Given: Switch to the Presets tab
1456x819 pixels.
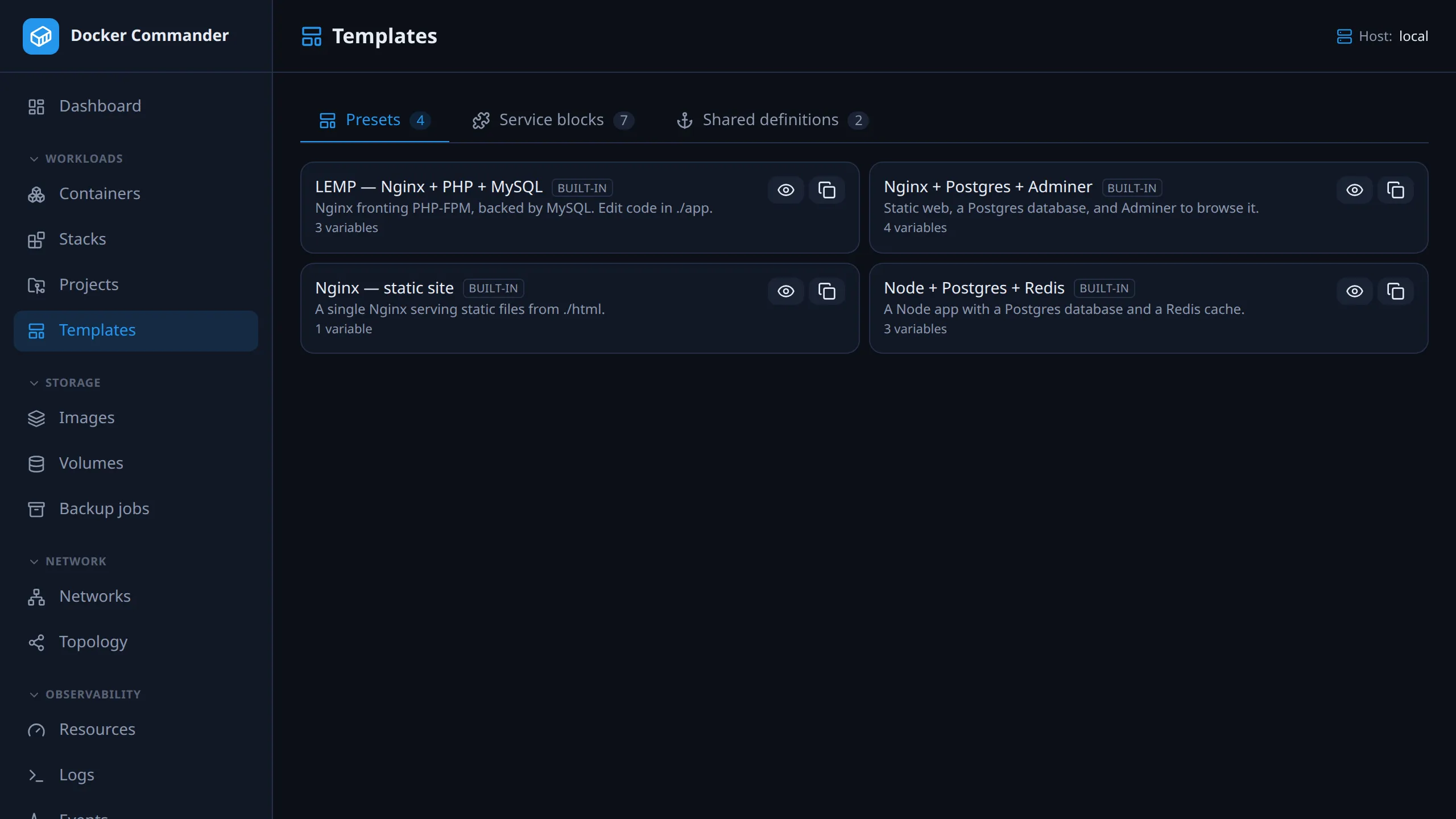Looking at the screenshot, I should 374,120.
